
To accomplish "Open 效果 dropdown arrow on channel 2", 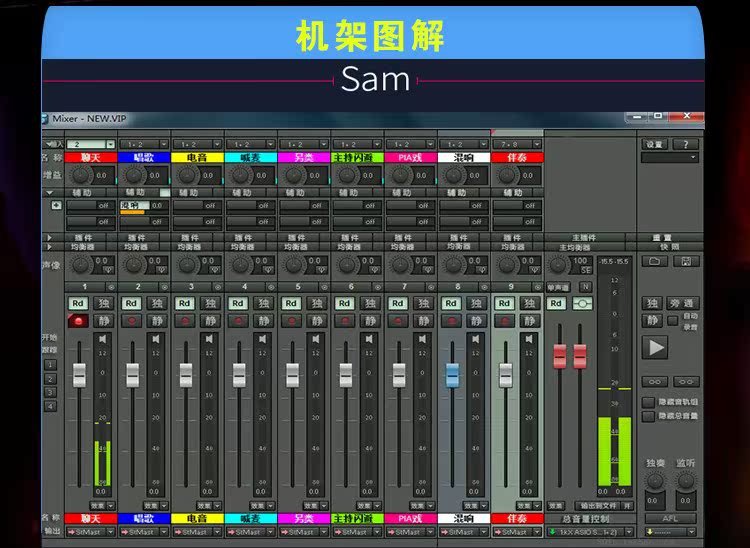I will click(164, 505).
